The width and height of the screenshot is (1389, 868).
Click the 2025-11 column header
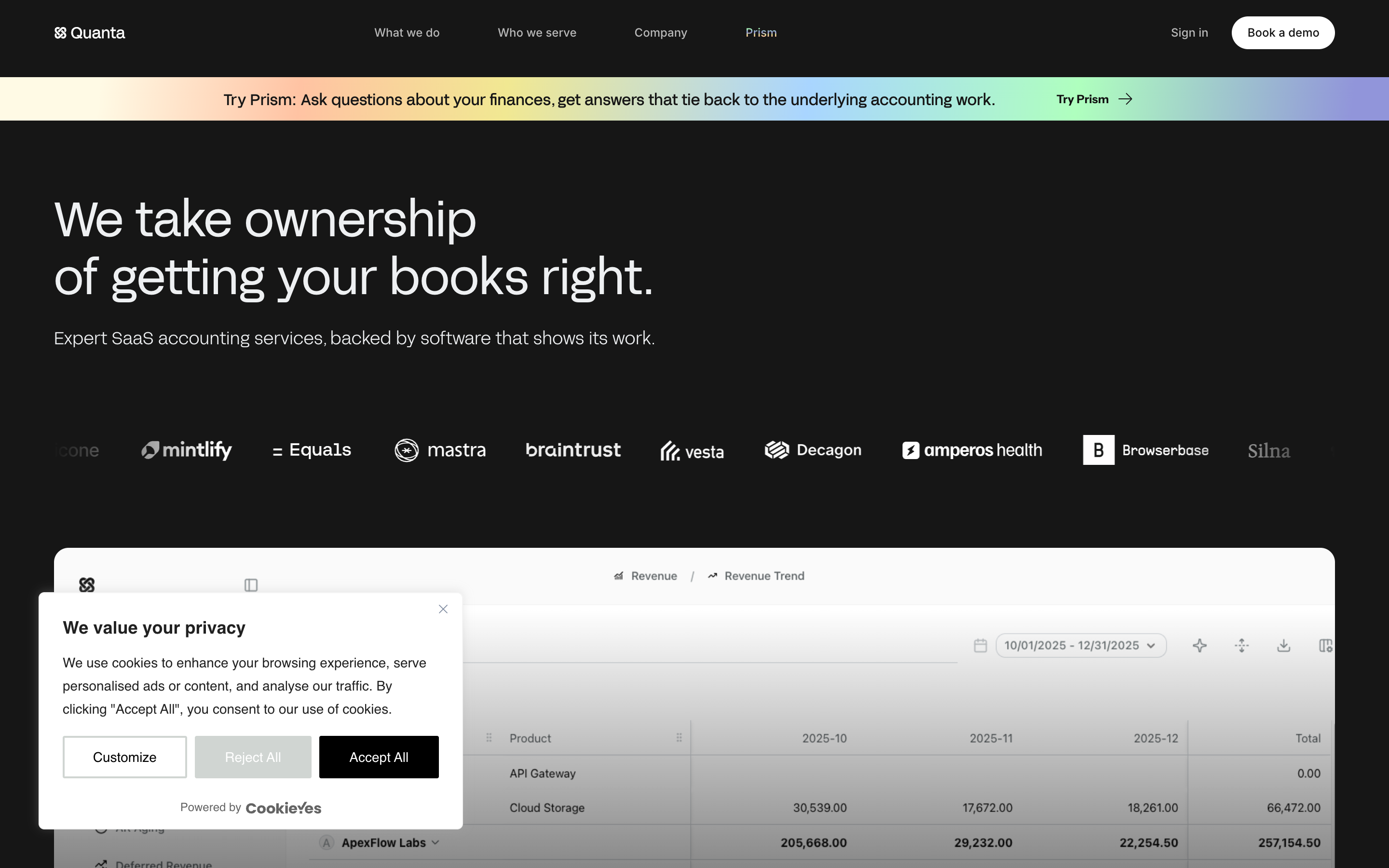click(991, 738)
